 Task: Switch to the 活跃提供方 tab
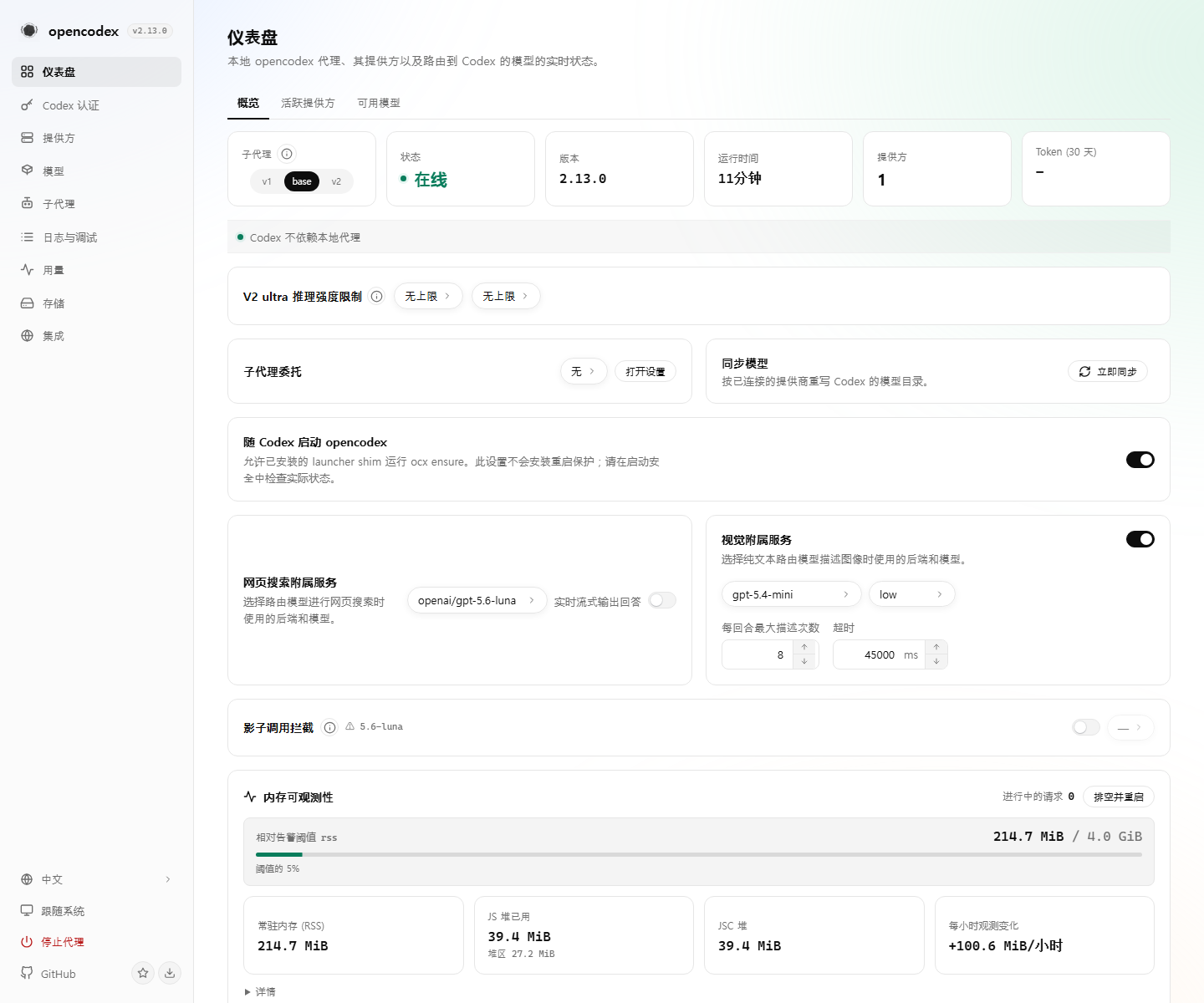pos(308,103)
